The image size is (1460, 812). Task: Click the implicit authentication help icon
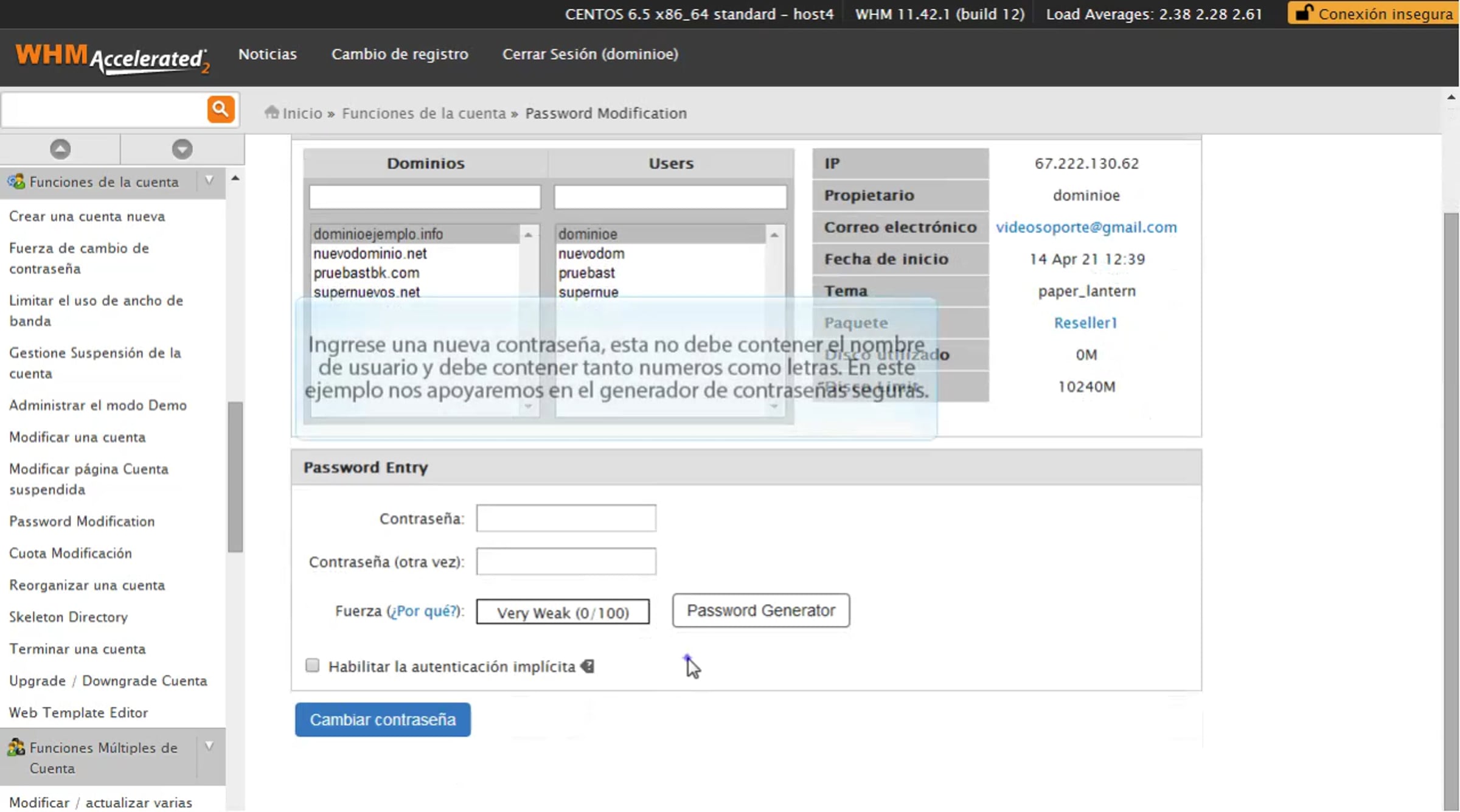click(588, 667)
